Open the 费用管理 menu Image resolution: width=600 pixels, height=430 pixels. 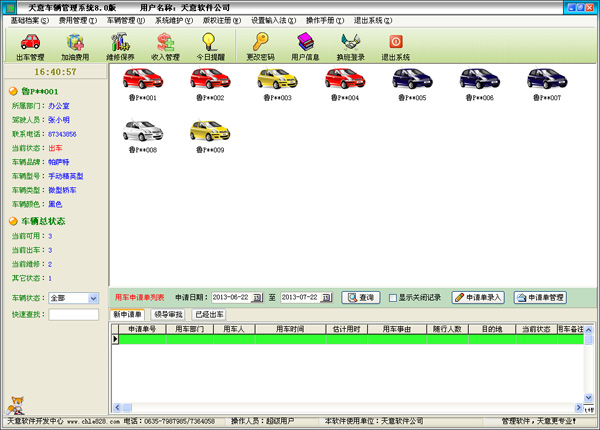pos(77,20)
